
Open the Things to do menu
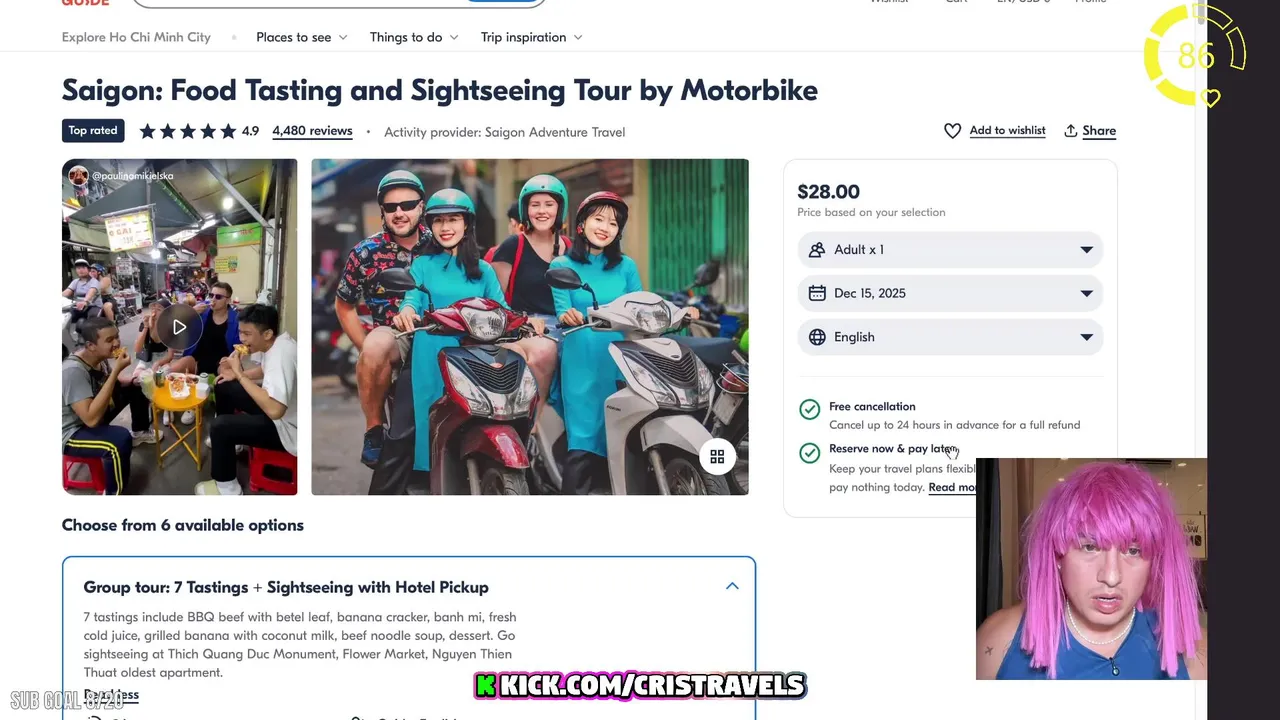pyautogui.click(x=413, y=37)
